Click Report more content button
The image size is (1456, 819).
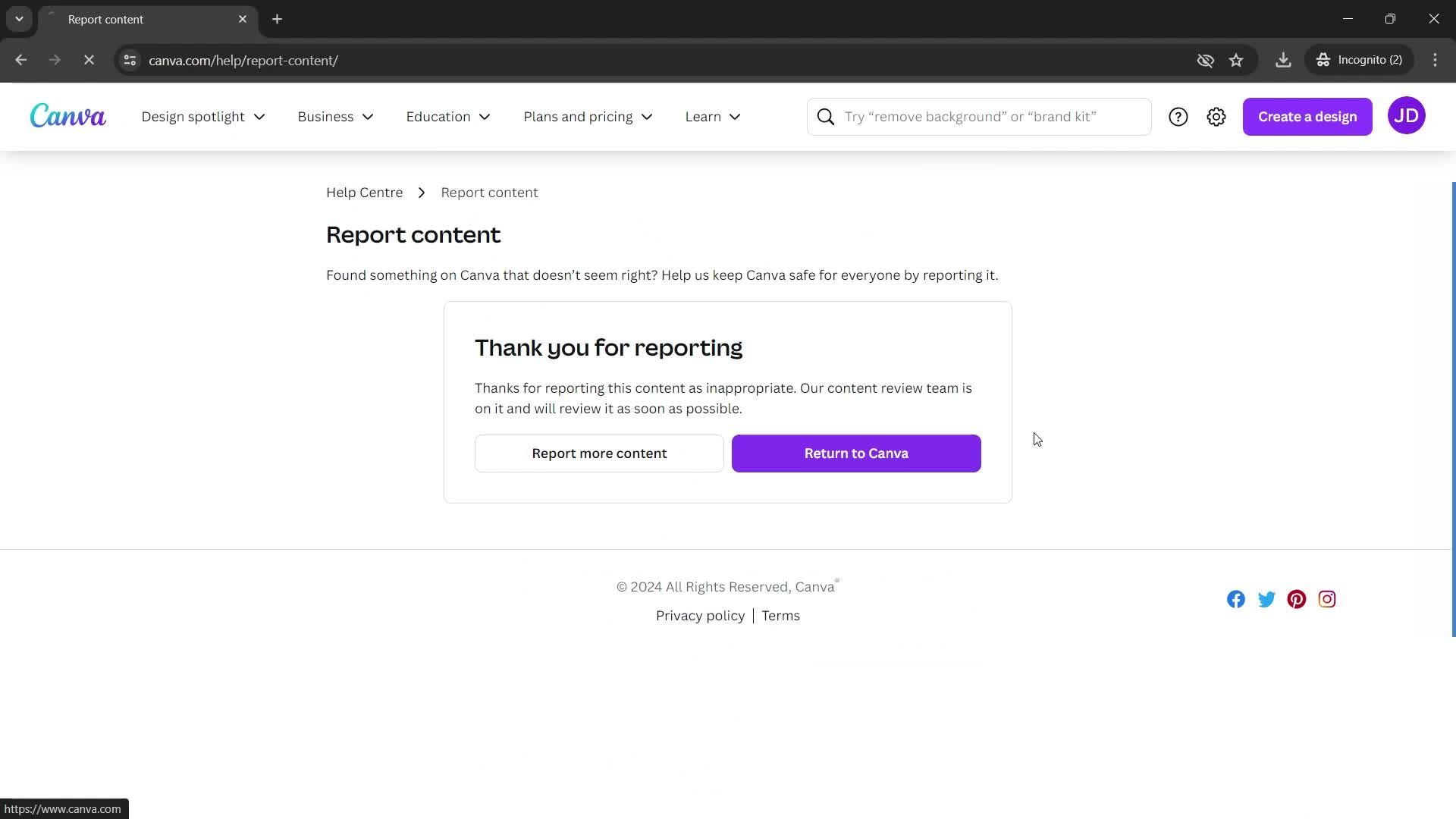point(599,453)
